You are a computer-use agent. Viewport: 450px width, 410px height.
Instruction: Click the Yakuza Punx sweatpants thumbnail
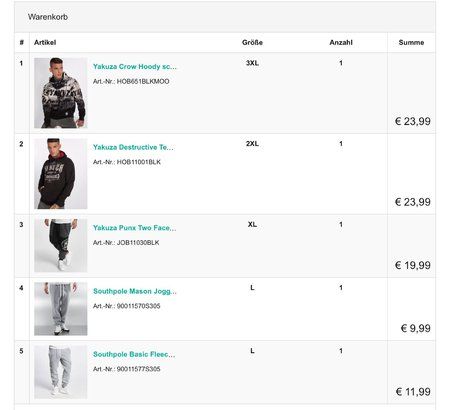click(x=61, y=246)
